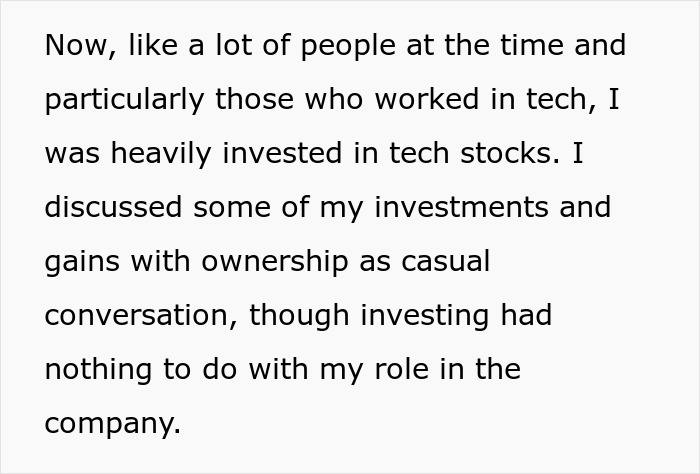Click the word "though"

point(299,316)
